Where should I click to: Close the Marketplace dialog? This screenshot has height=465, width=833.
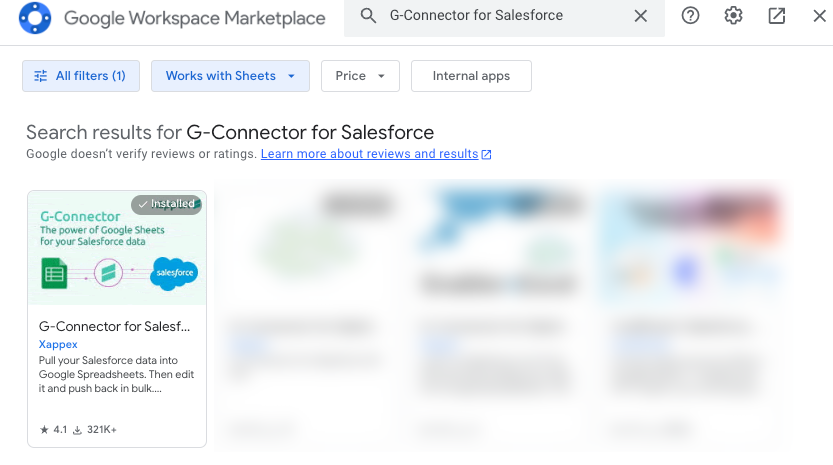(x=818, y=16)
